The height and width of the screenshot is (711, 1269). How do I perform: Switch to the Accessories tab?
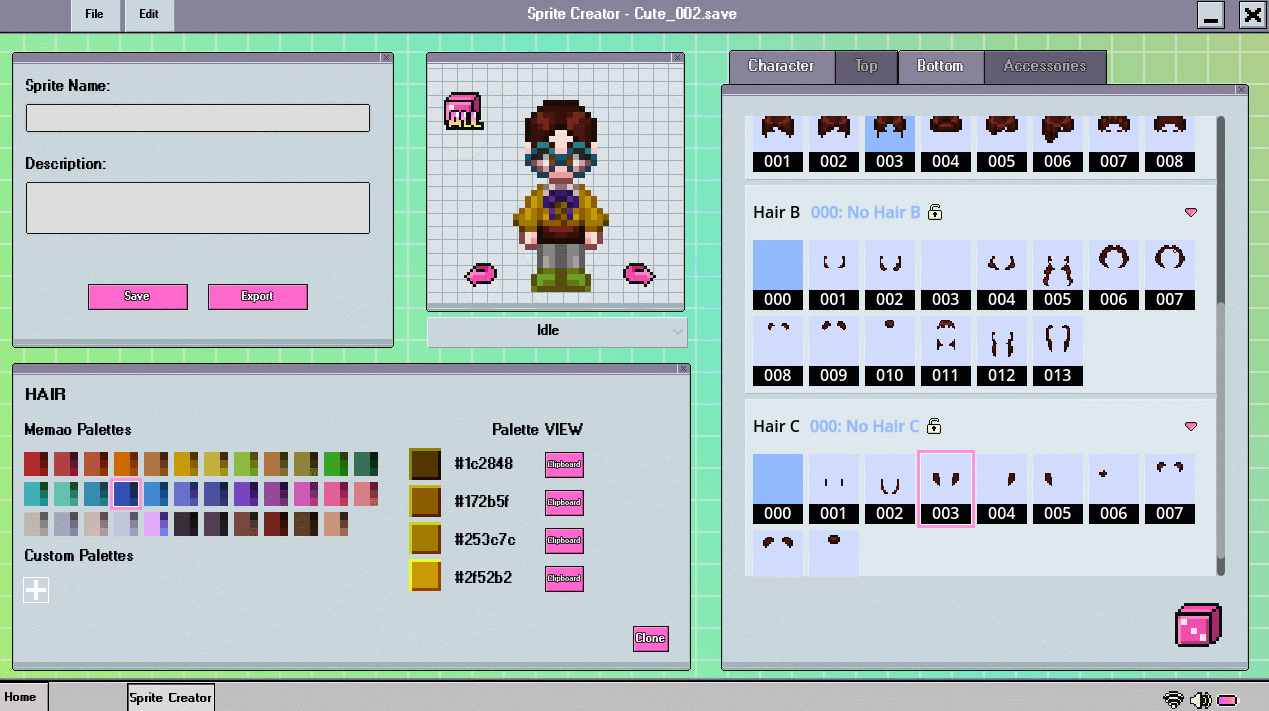[1045, 66]
